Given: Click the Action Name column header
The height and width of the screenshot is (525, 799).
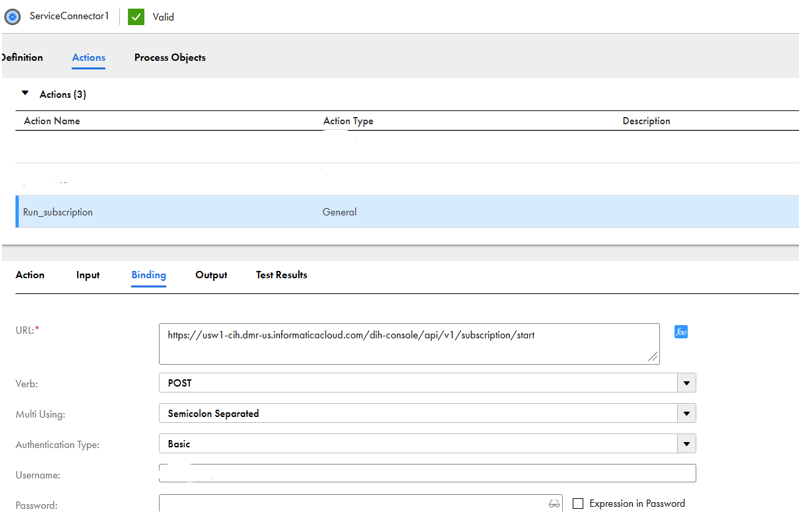Looking at the screenshot, I should click(52, 121).
